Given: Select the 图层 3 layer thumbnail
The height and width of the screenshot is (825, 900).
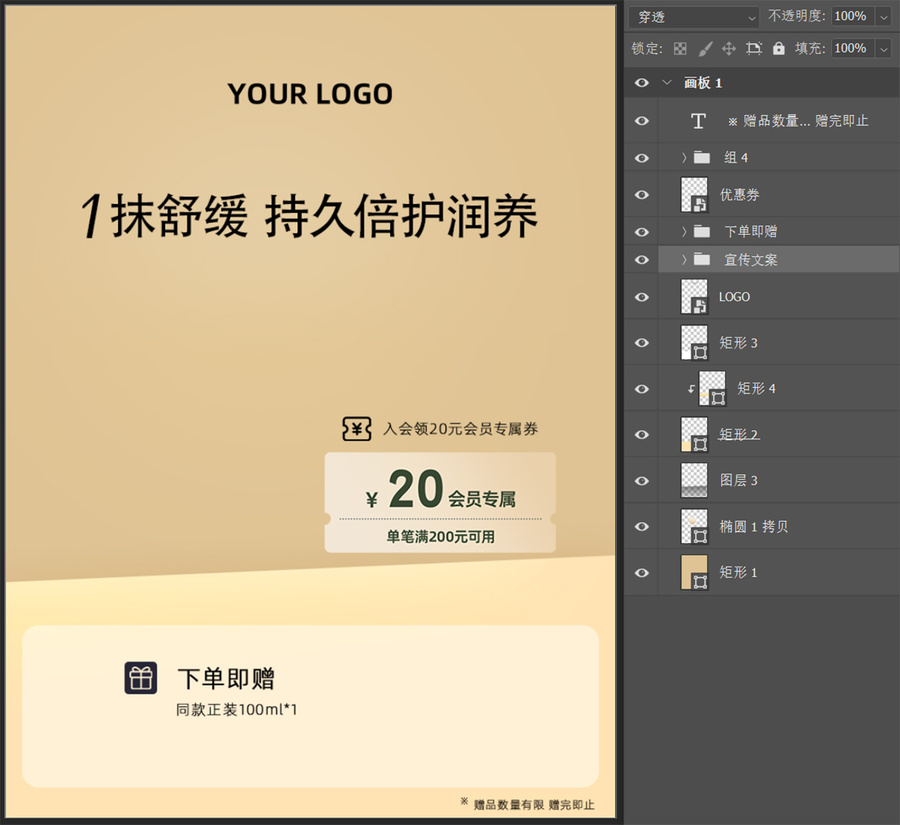Looking at the screenshot, I should click(694, 481).
